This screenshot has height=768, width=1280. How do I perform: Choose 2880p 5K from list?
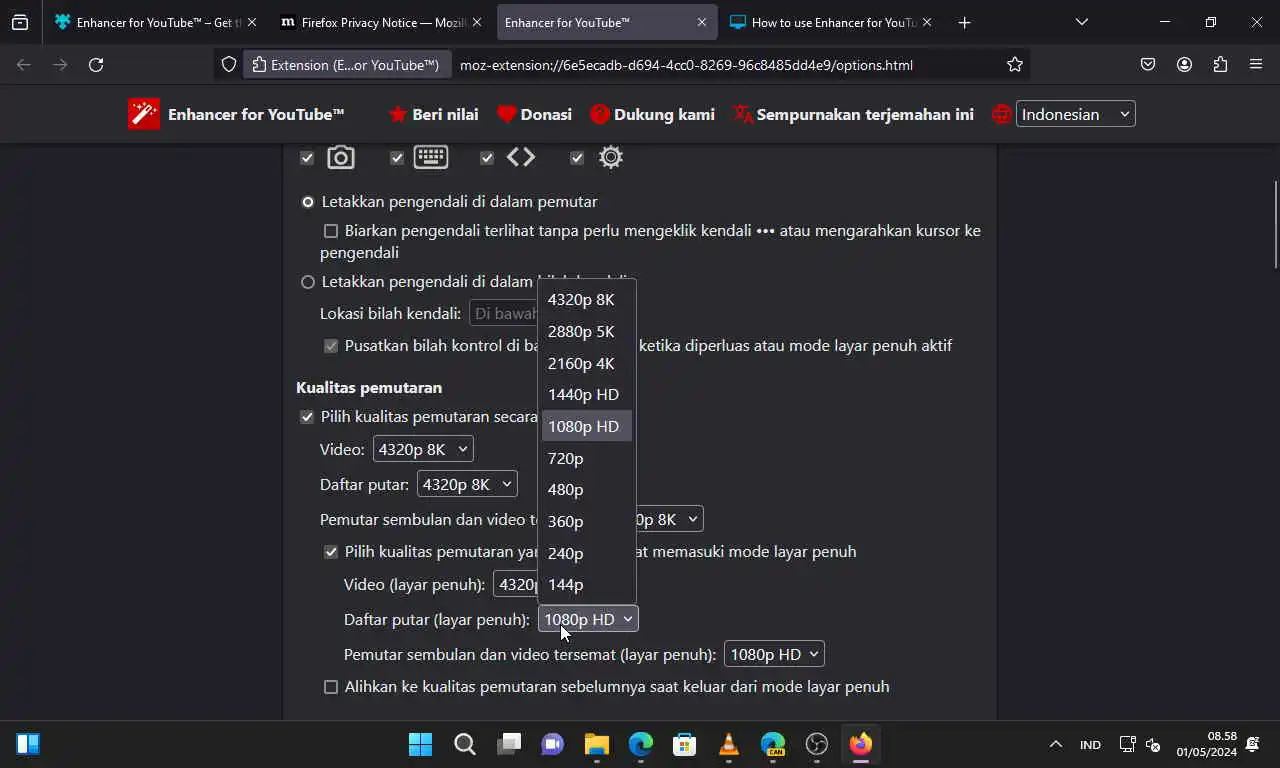pos(587,331)
